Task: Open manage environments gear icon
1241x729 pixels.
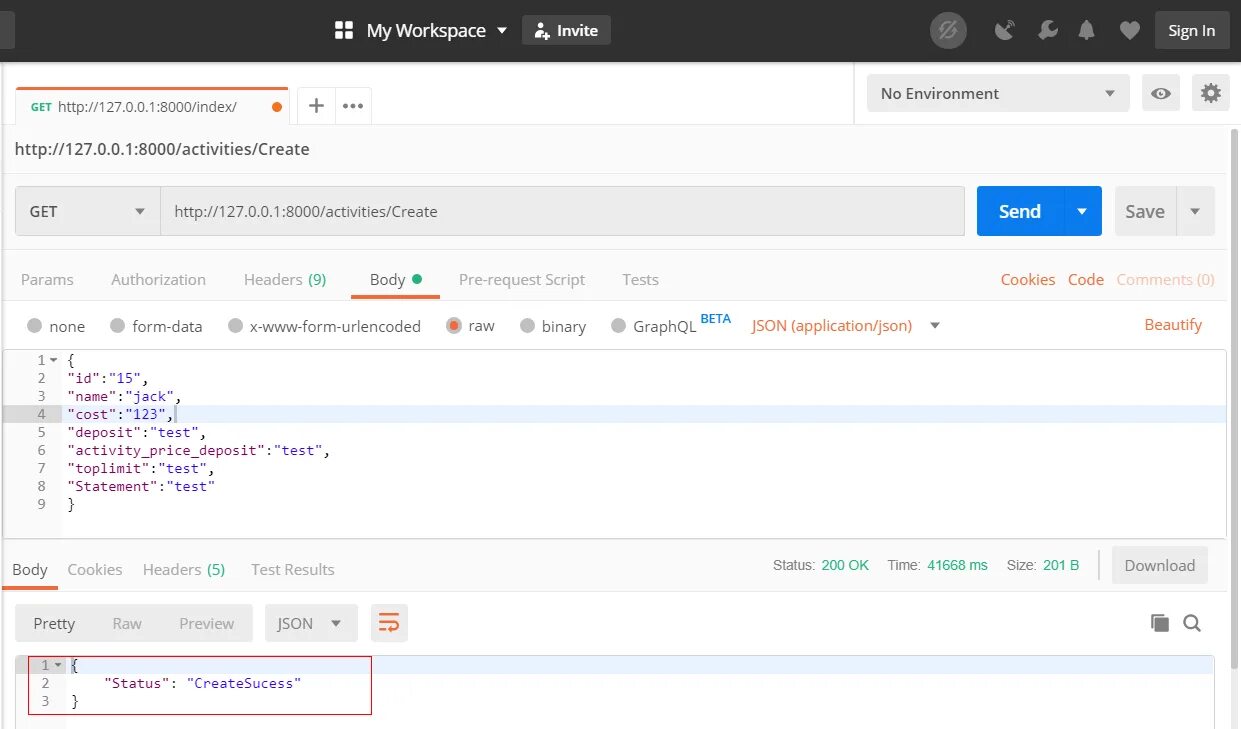Action: [1211, 93]
